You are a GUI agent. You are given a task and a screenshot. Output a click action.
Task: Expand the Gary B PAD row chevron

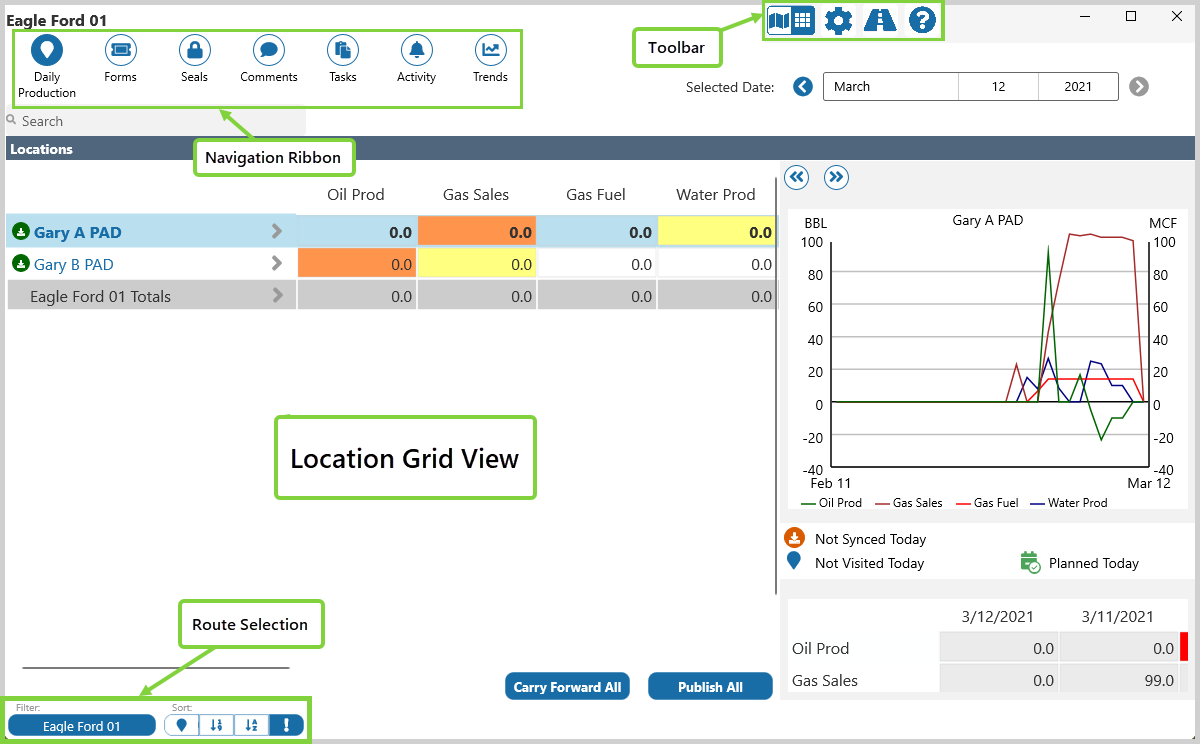(x=277, y=264)
